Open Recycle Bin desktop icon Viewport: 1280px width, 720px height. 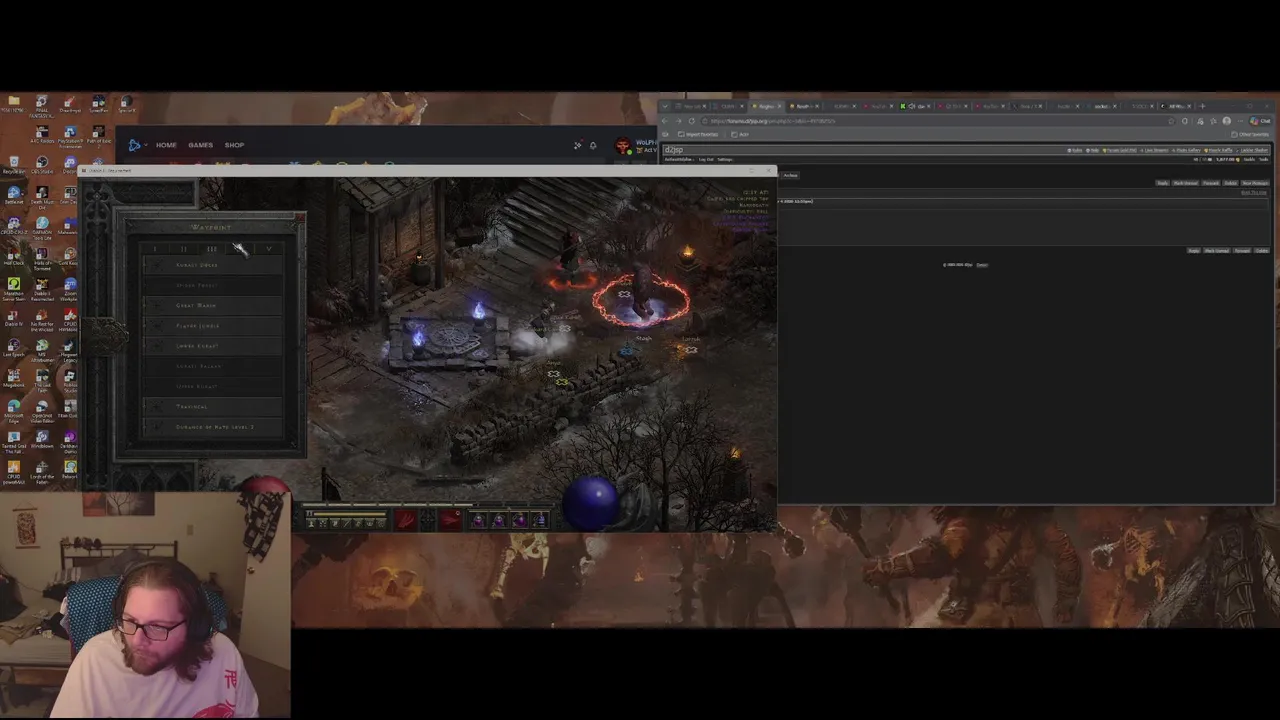point(14,164)
